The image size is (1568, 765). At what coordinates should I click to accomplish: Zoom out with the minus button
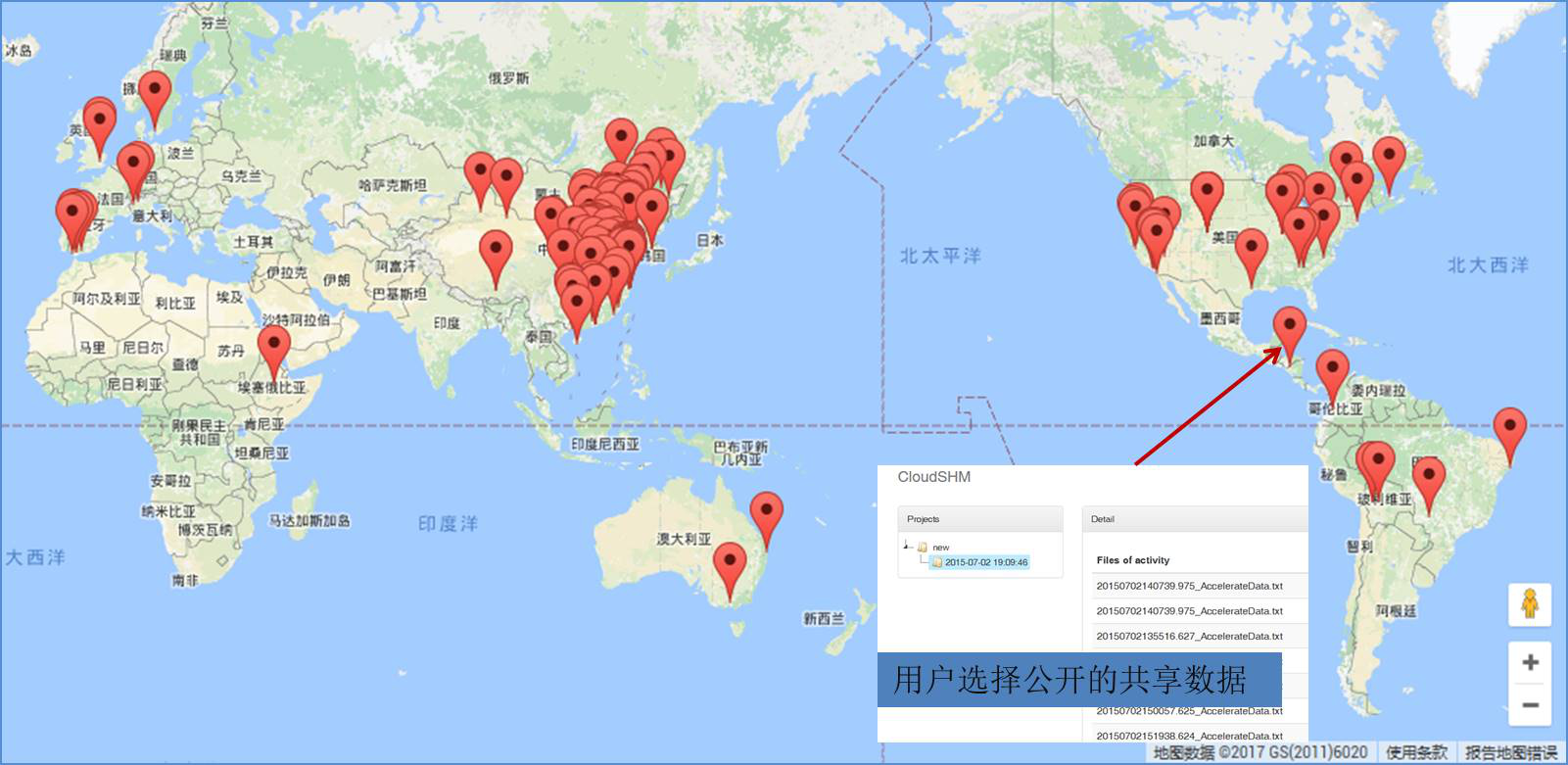(x=1530, y=704)
